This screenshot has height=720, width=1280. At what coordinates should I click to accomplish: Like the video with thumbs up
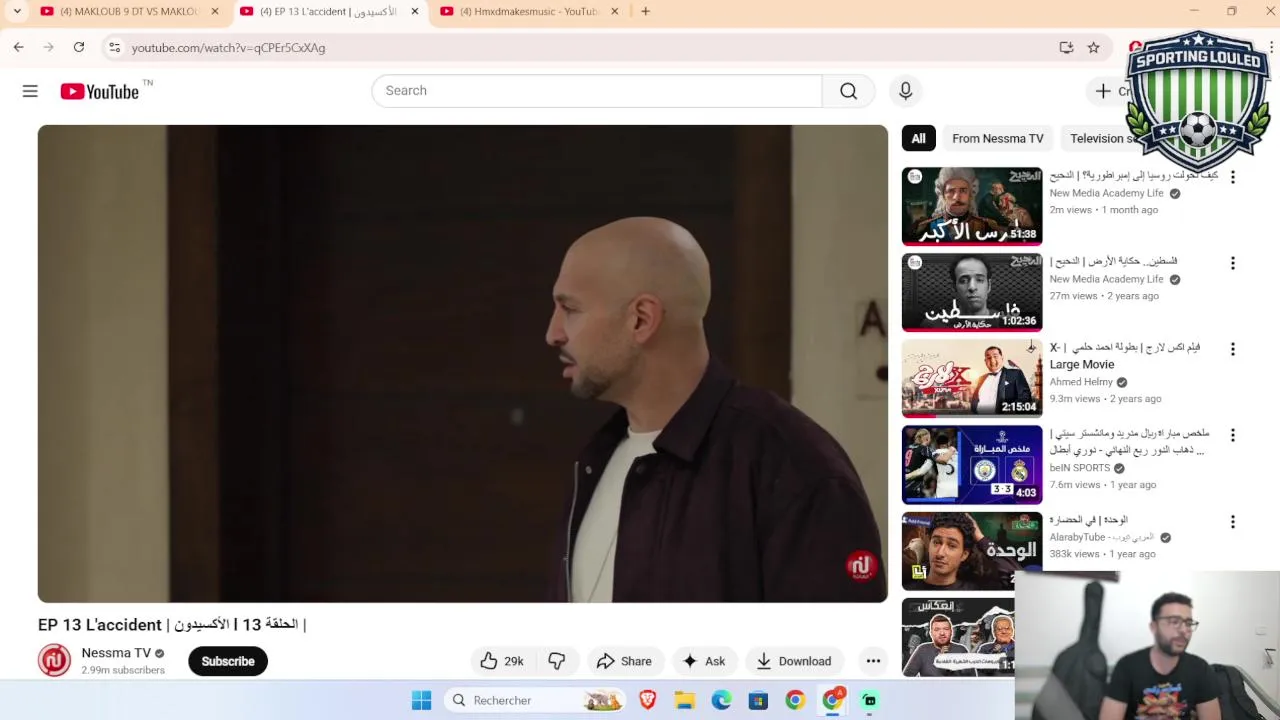(501, 661)
